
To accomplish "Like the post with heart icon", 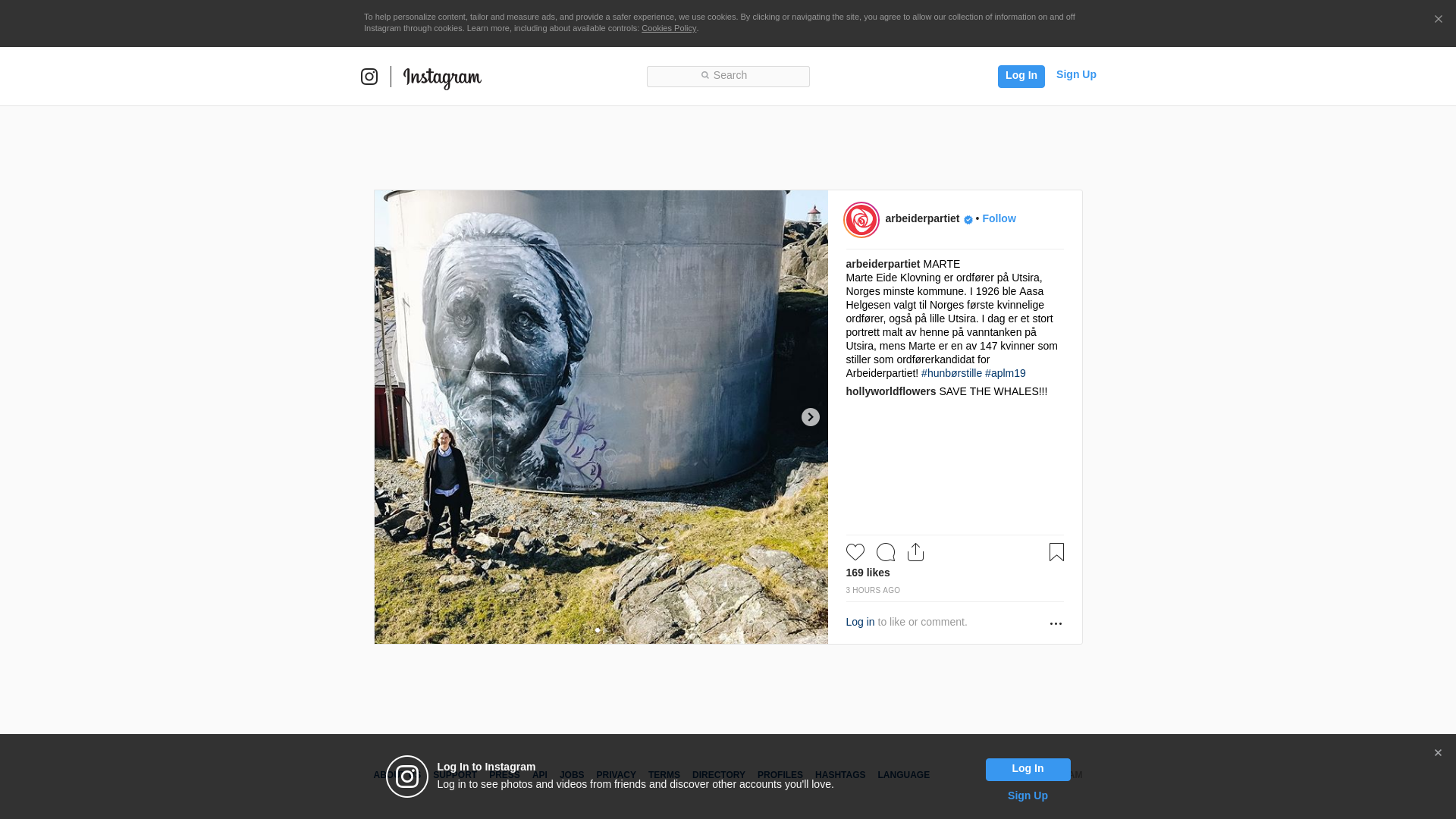I will point(855,552).
